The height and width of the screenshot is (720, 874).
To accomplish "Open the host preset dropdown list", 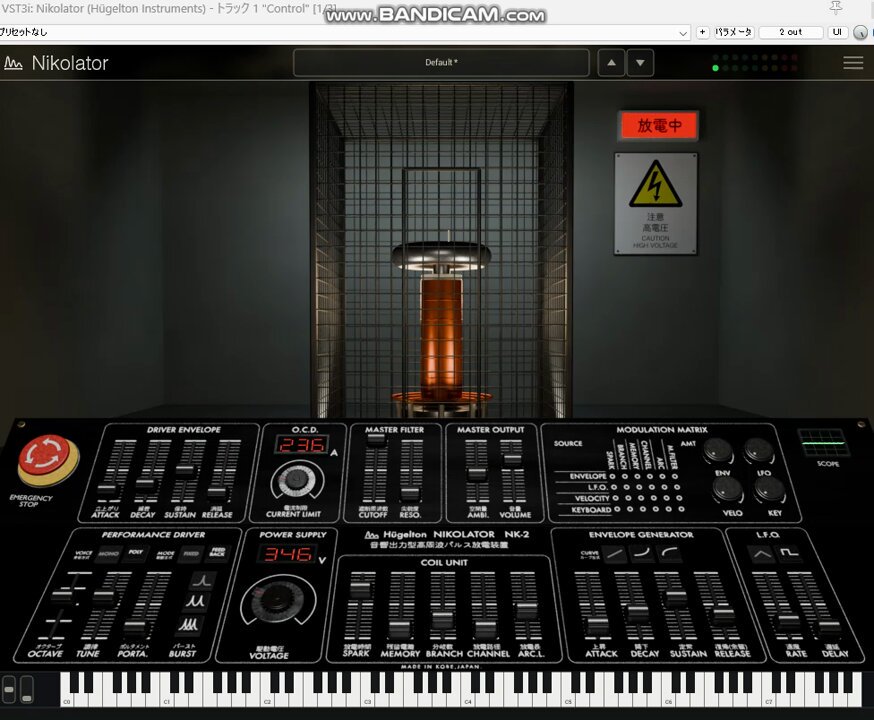I will tap(683, 33).
